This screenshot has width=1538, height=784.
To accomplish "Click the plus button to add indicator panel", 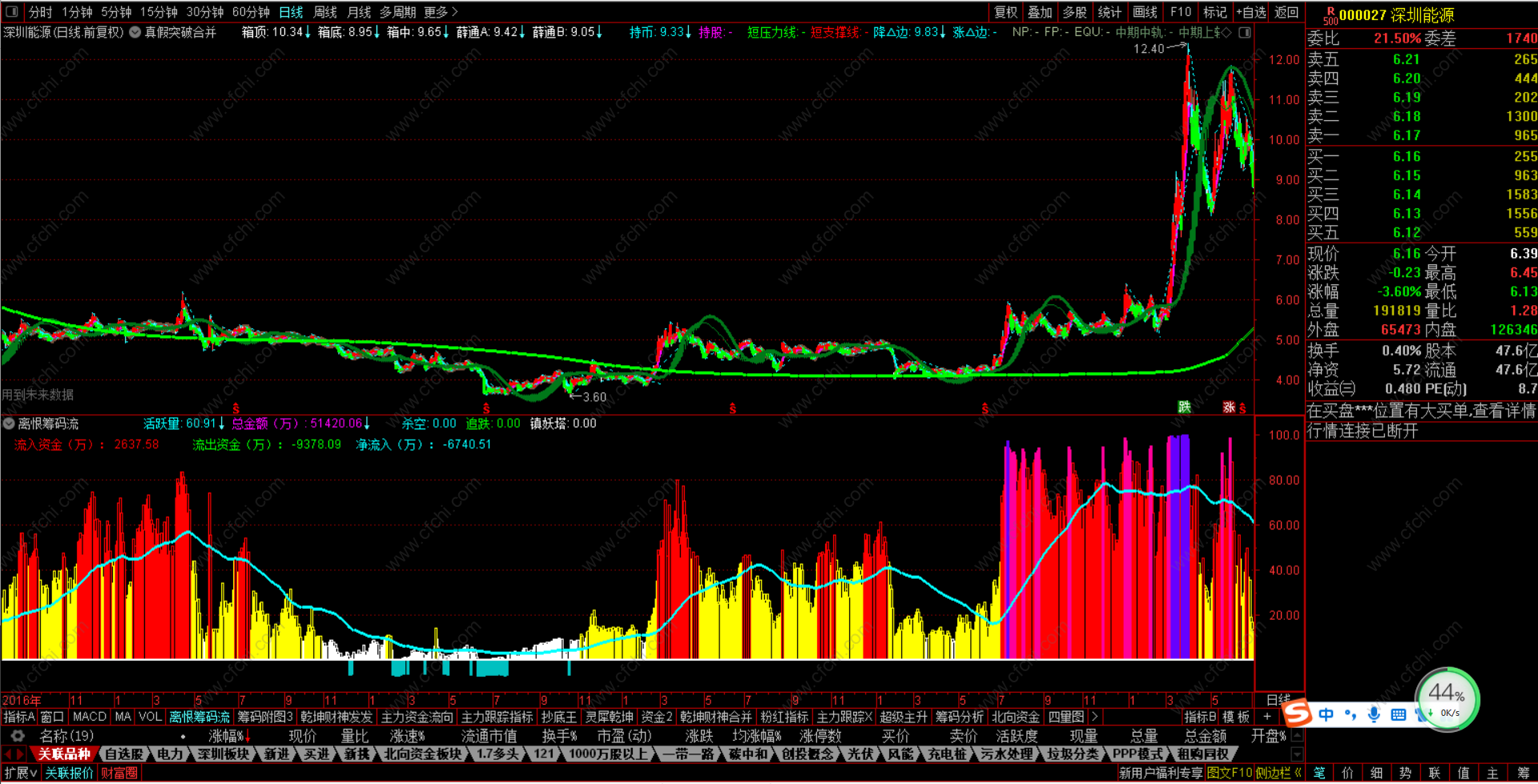I will 1267,717.
